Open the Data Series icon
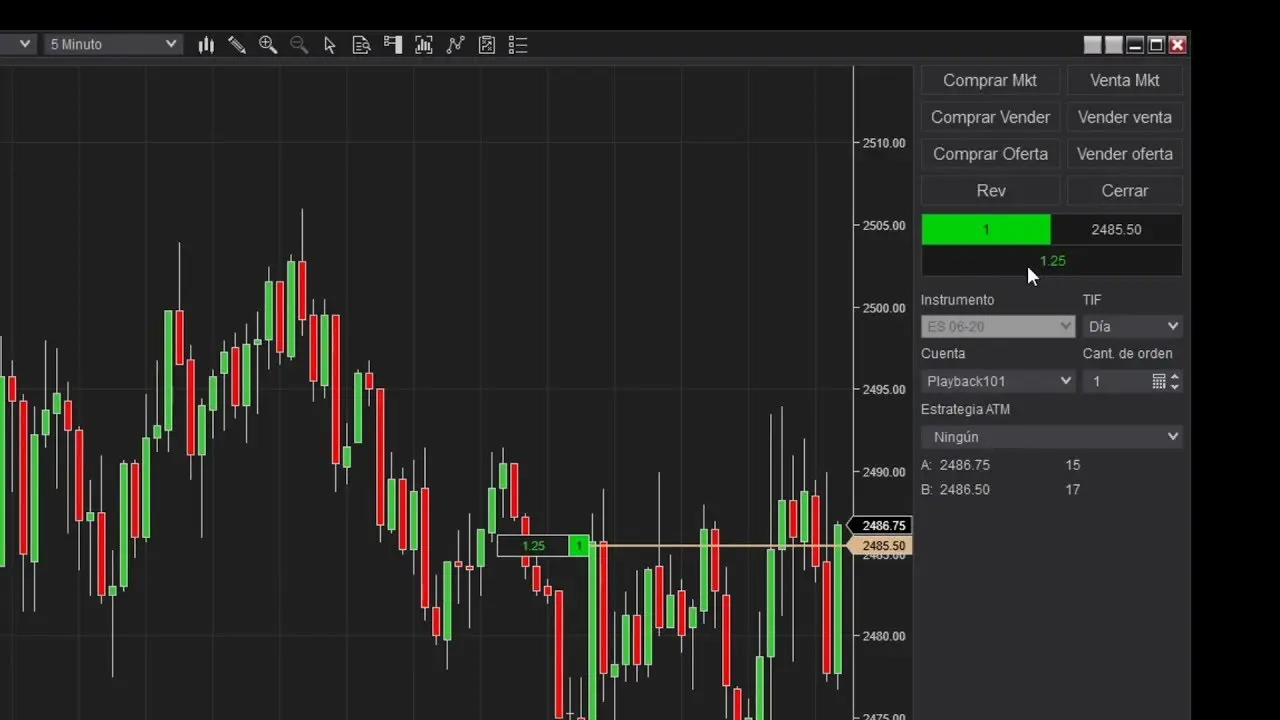 coord(424,45)
